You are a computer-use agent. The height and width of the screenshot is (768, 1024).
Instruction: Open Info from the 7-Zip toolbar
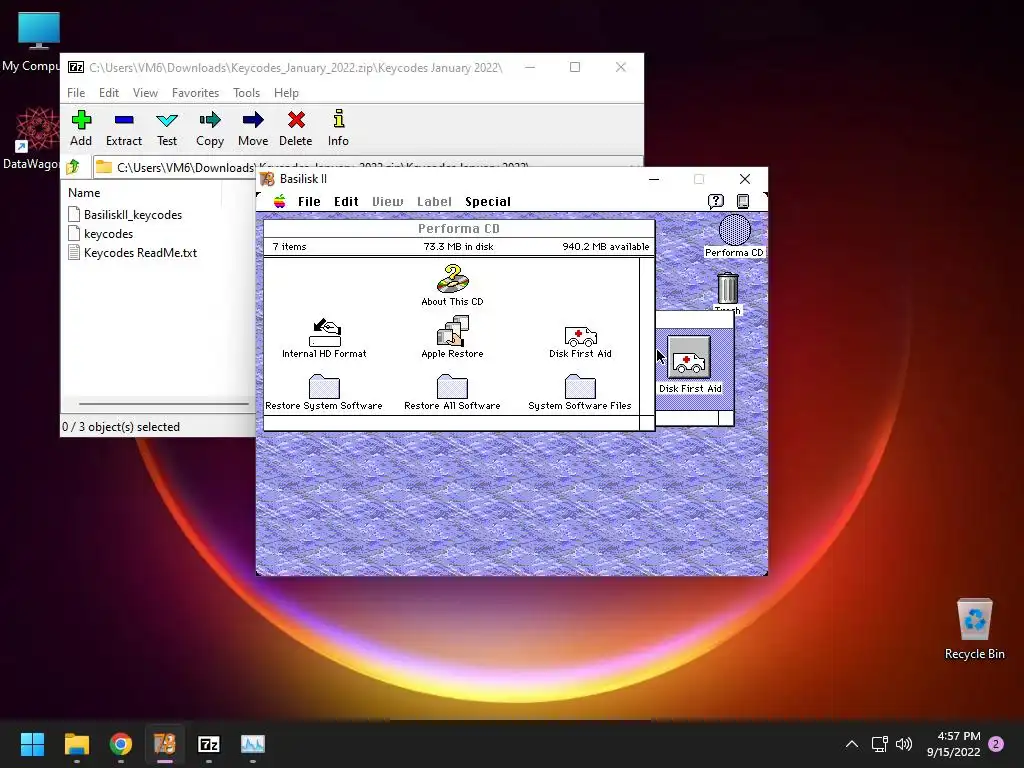click(x=338, y=129)
